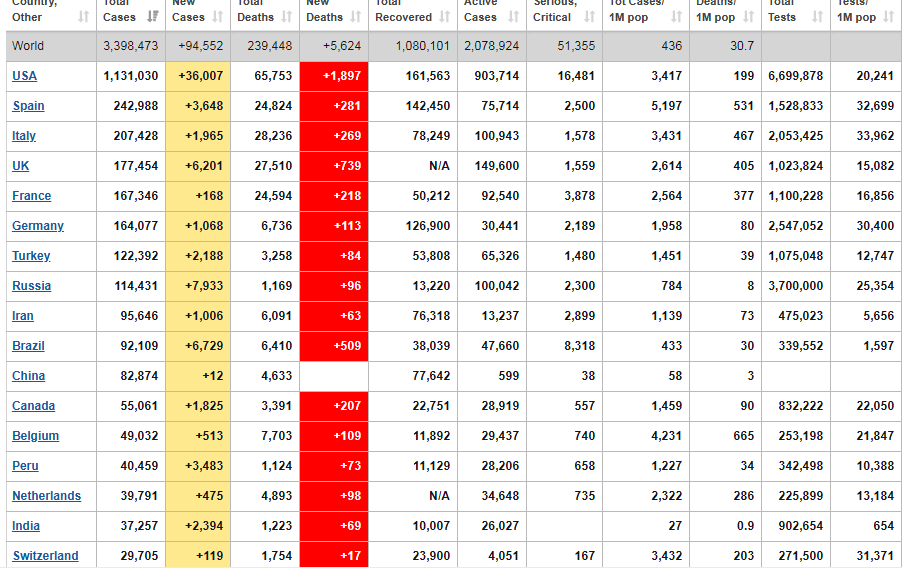Select Canada total cases 55,061
The image size is (902, 568).
139,406
